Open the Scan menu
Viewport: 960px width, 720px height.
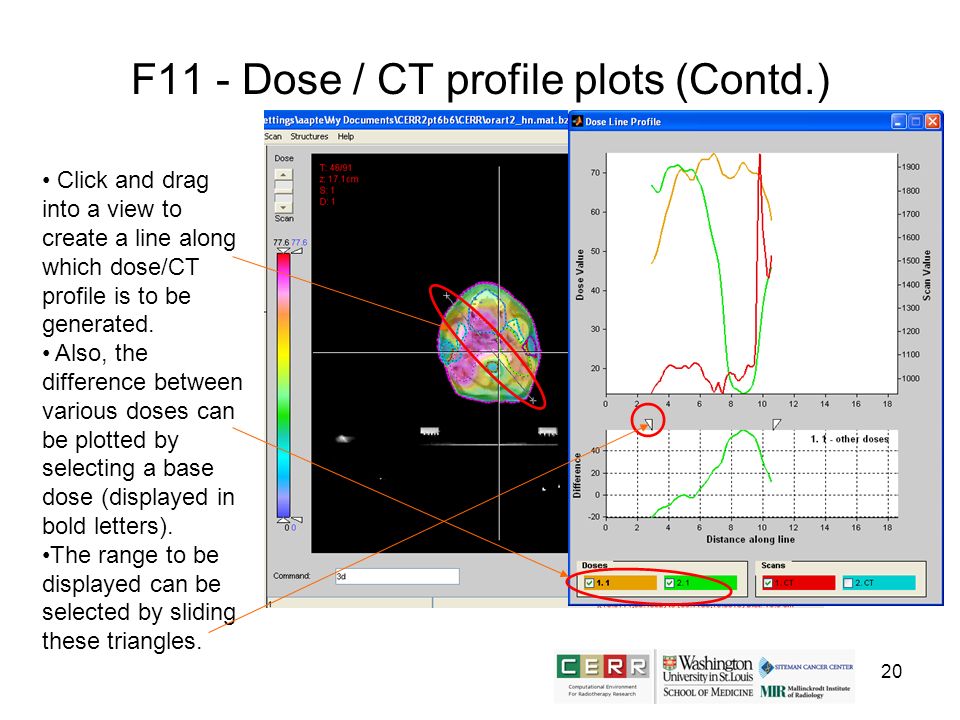coord(273,137)
